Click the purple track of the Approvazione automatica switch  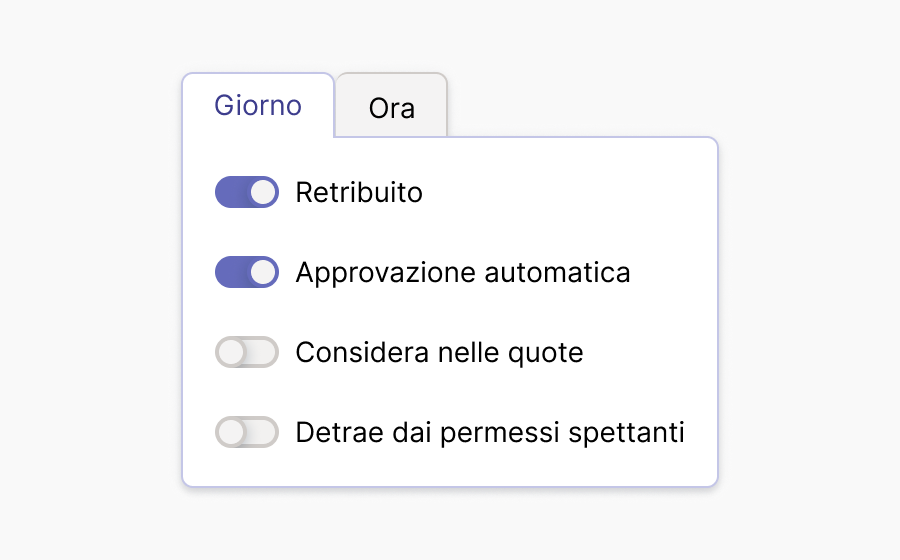pyautogui.click(x=231, y=272)
